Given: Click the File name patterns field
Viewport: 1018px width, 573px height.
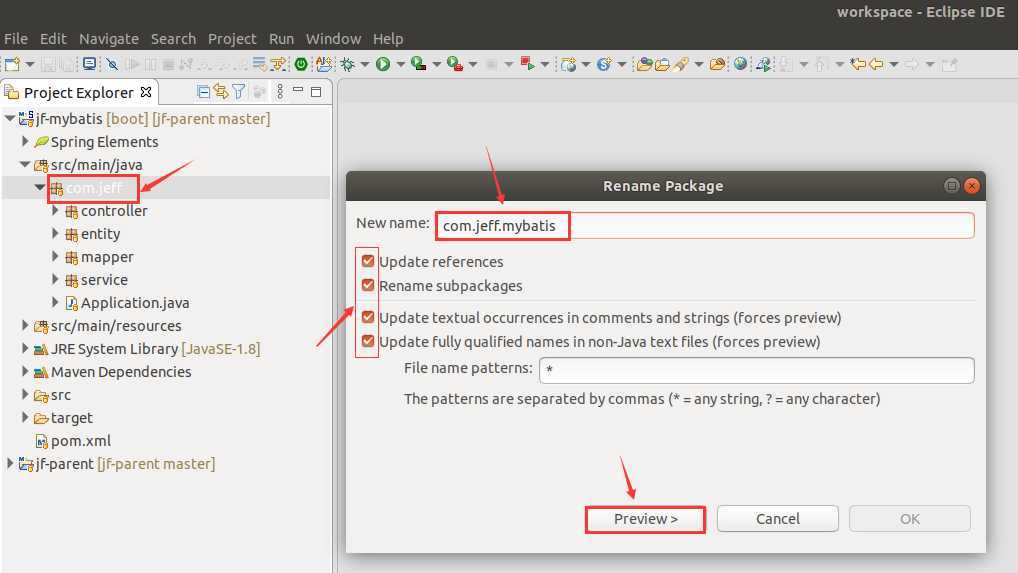Looking at the screenshot, I should point(757,370).
